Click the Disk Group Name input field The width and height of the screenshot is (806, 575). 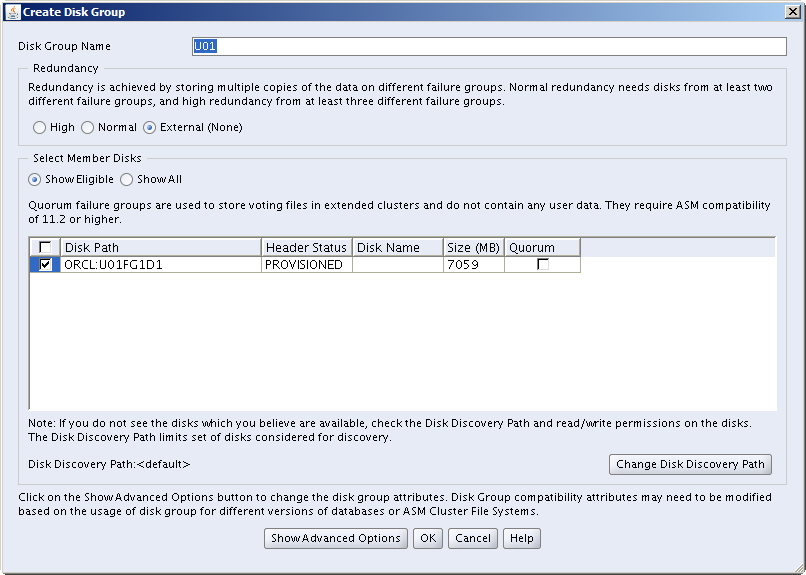coord(489,47)
